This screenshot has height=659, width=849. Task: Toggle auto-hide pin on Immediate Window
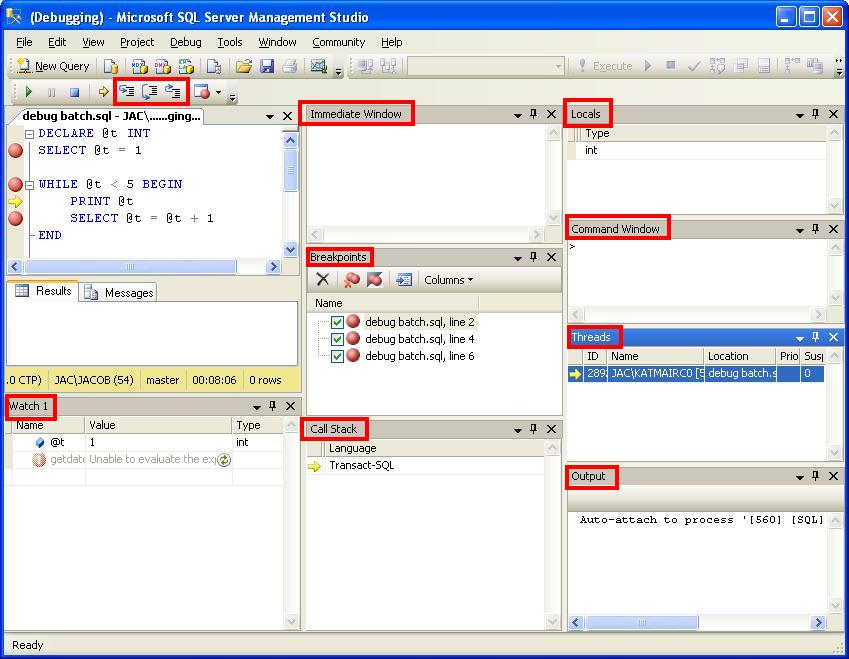click(534, 114)
